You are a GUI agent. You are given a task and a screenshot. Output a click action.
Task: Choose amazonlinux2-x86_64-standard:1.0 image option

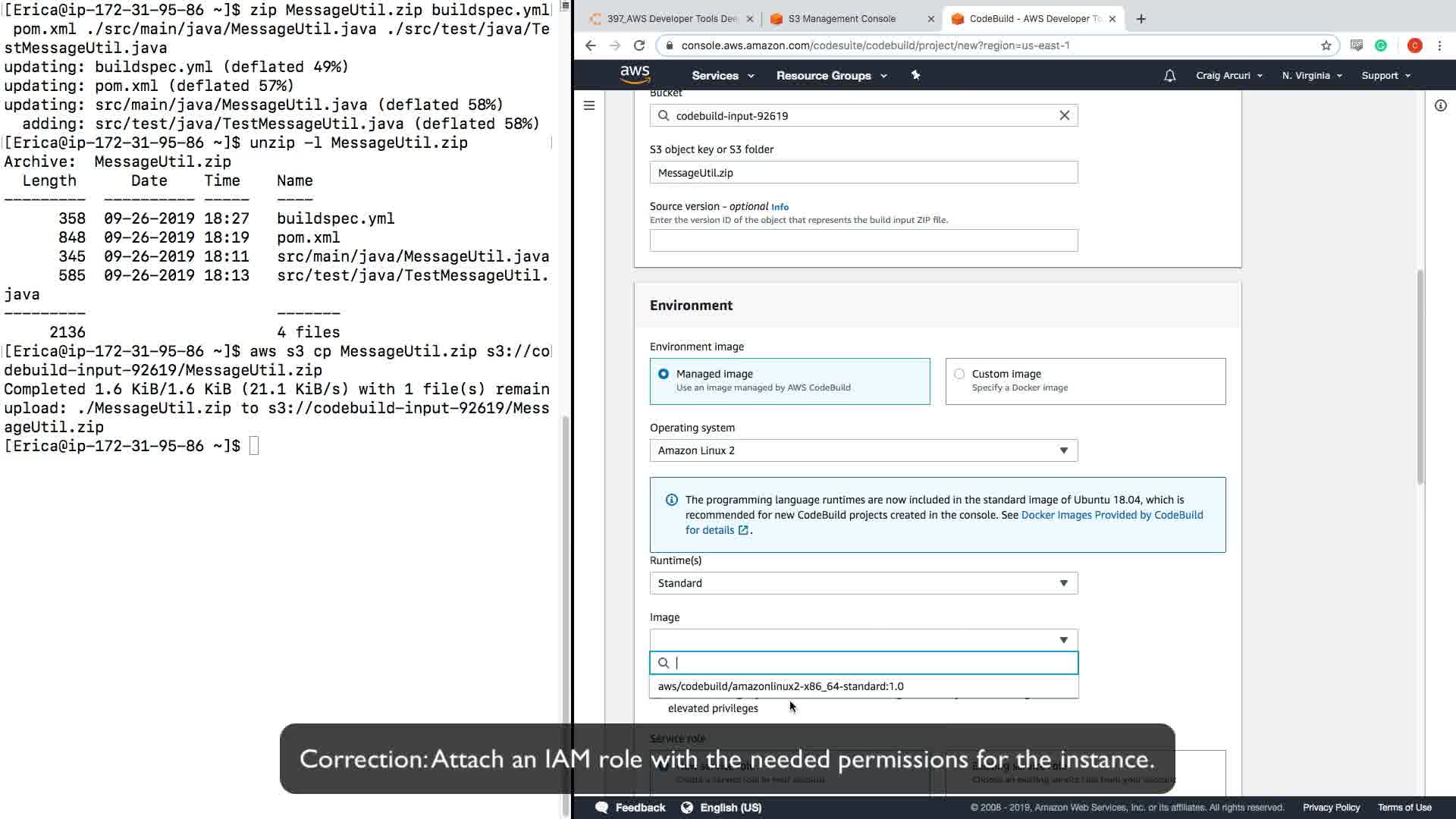pyautogui.click(x=781, y=686)
